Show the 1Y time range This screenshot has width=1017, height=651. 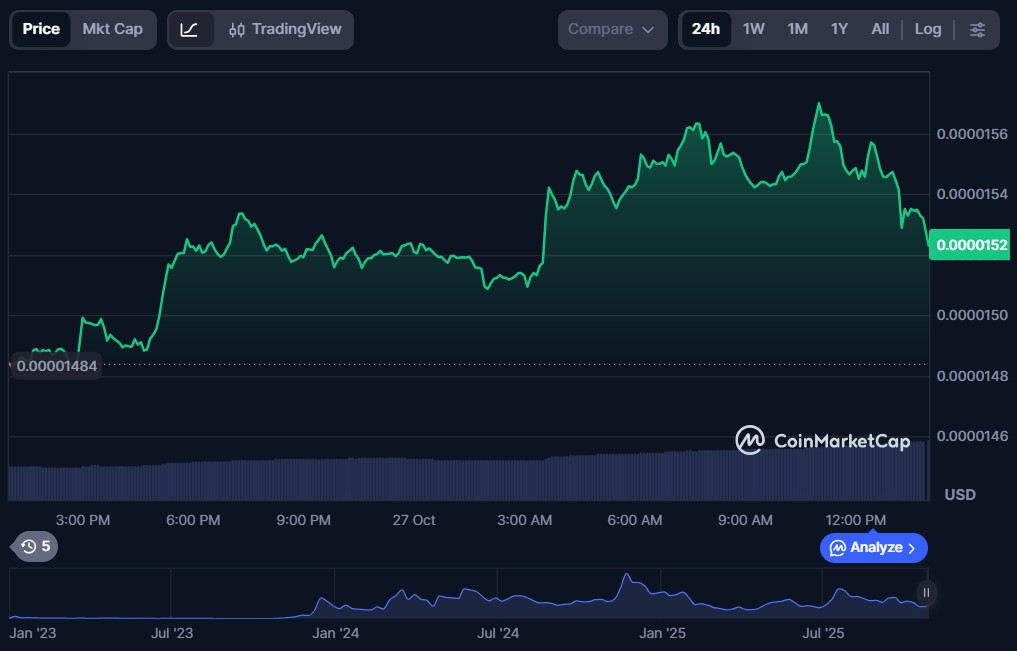pos(839,29)
